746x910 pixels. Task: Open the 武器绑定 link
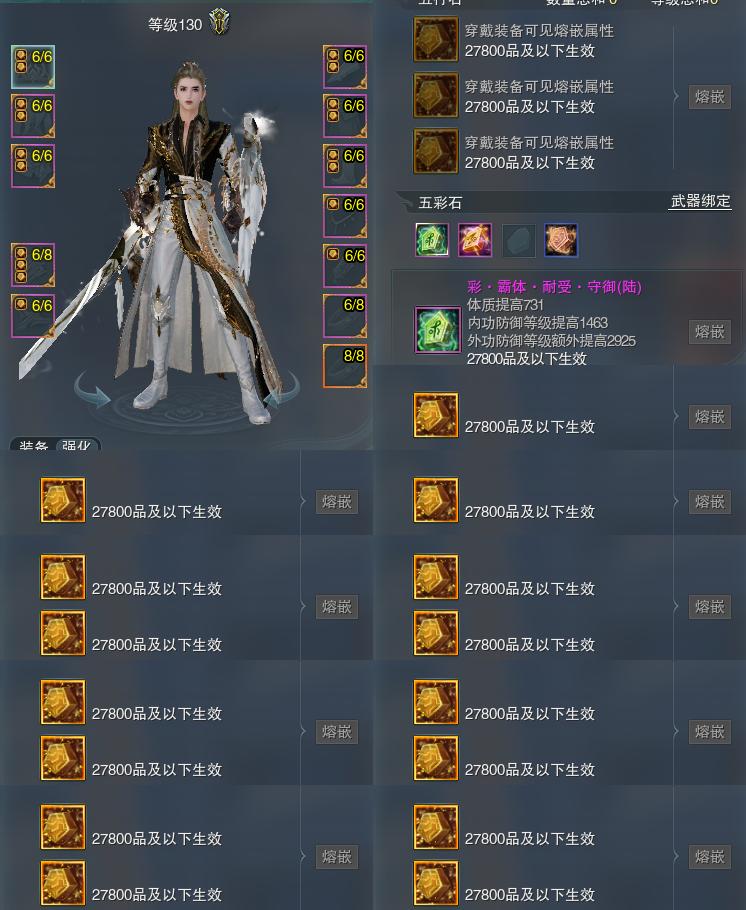click(700, 201)
